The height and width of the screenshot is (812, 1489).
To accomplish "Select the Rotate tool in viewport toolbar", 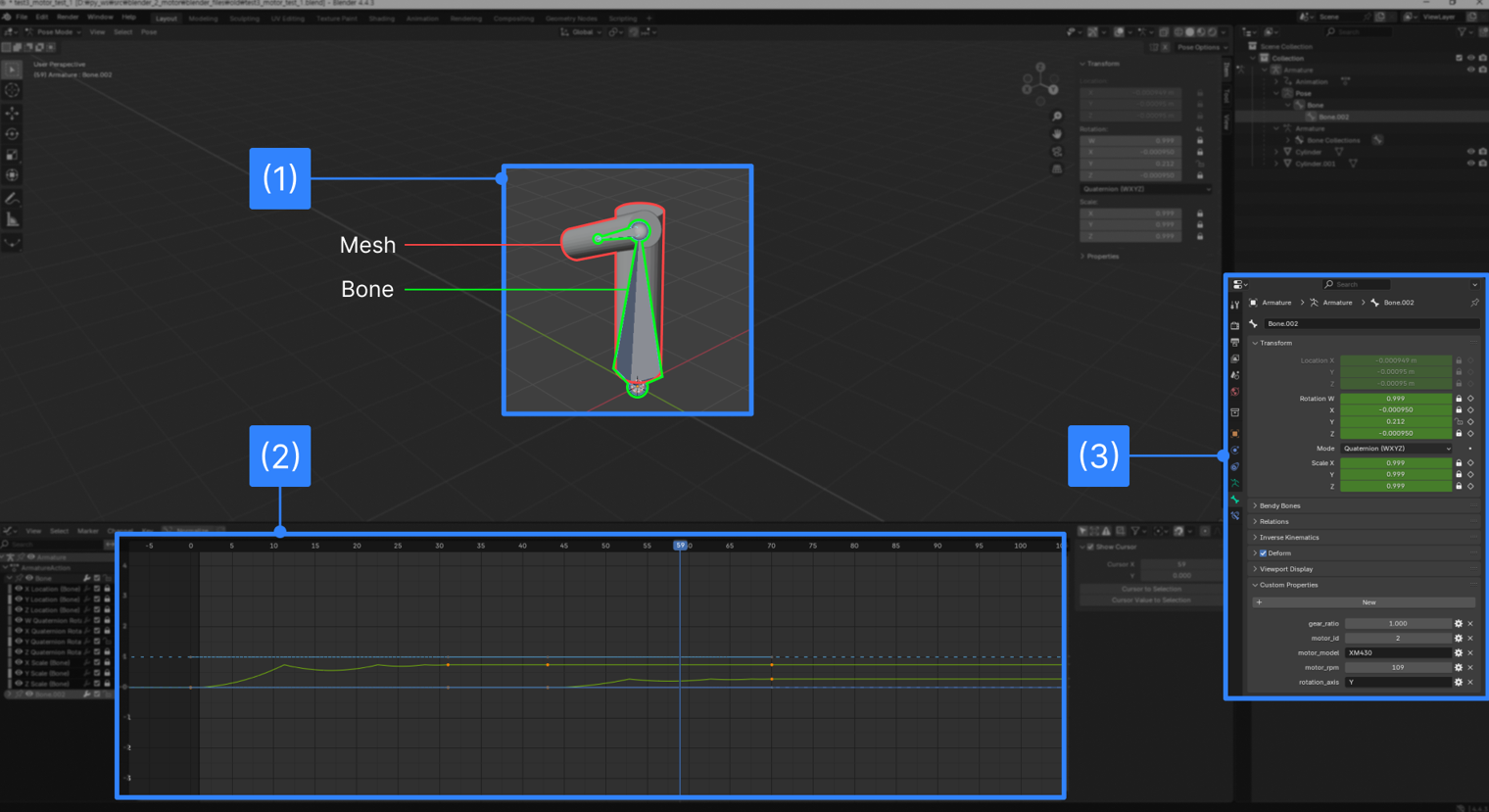I will pyautogui.click(x=12, y=134).
